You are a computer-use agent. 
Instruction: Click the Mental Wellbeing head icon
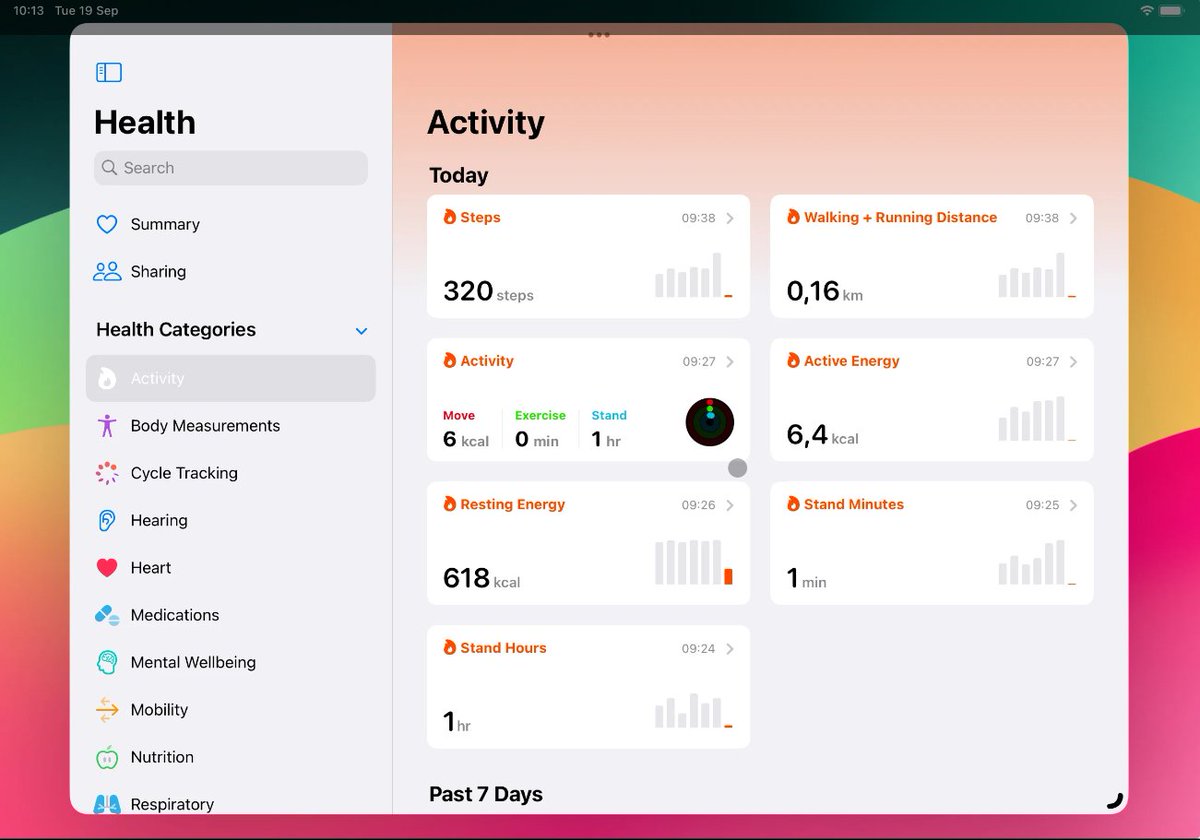pyautogui.click(x=107, y=662)
